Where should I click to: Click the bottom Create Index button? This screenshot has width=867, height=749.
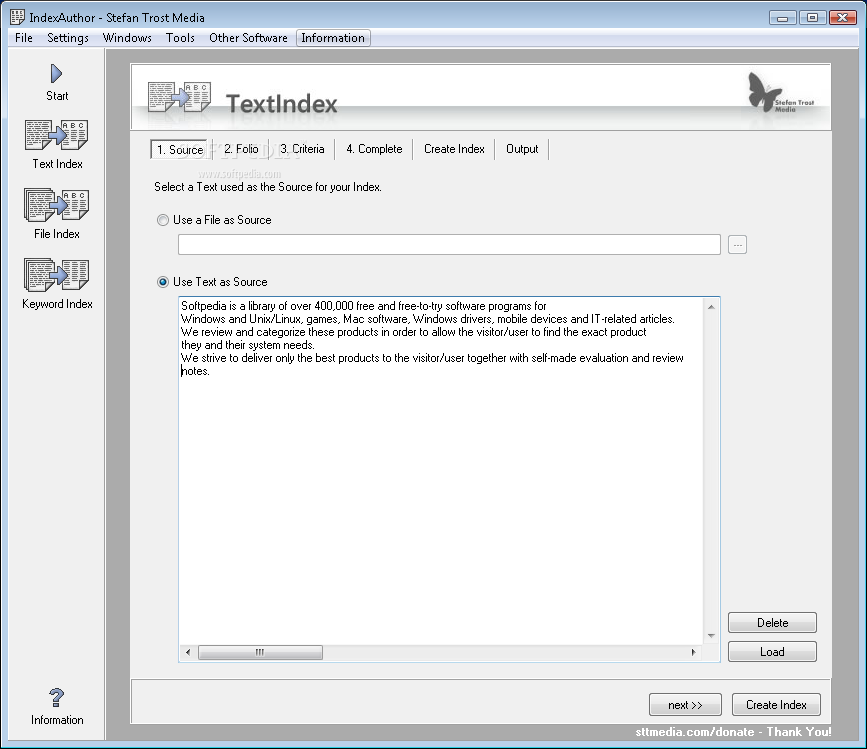coord(776,705)
